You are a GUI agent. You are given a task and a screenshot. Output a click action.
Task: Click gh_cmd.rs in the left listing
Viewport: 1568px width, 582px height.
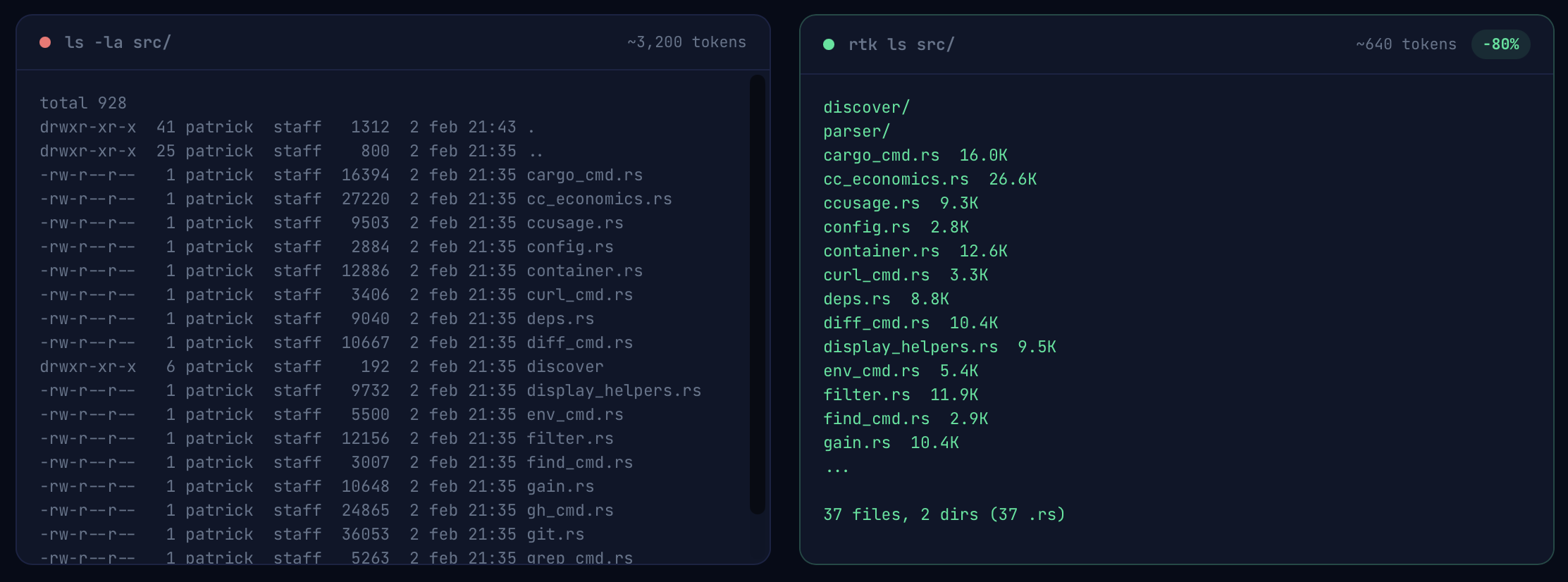569,511
